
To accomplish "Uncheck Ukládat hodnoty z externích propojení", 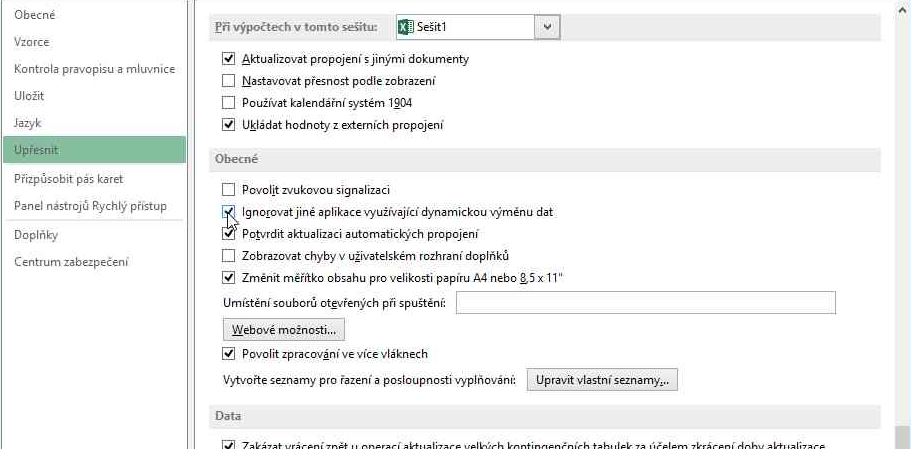I will coord(229,125).
